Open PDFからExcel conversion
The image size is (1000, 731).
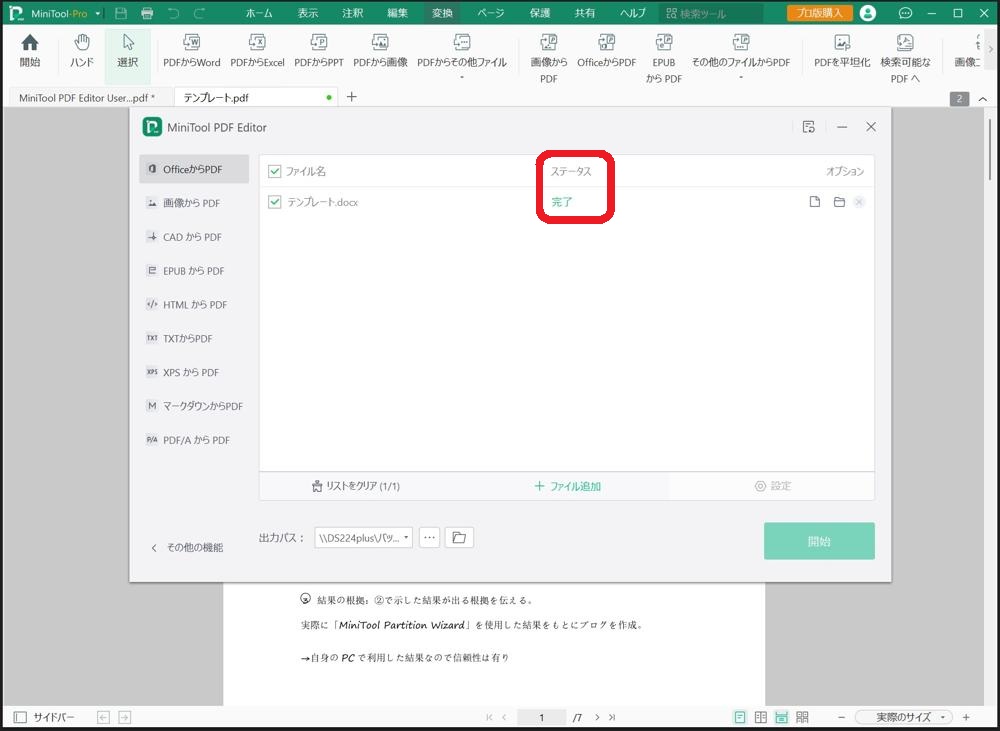tap(257, 51)
